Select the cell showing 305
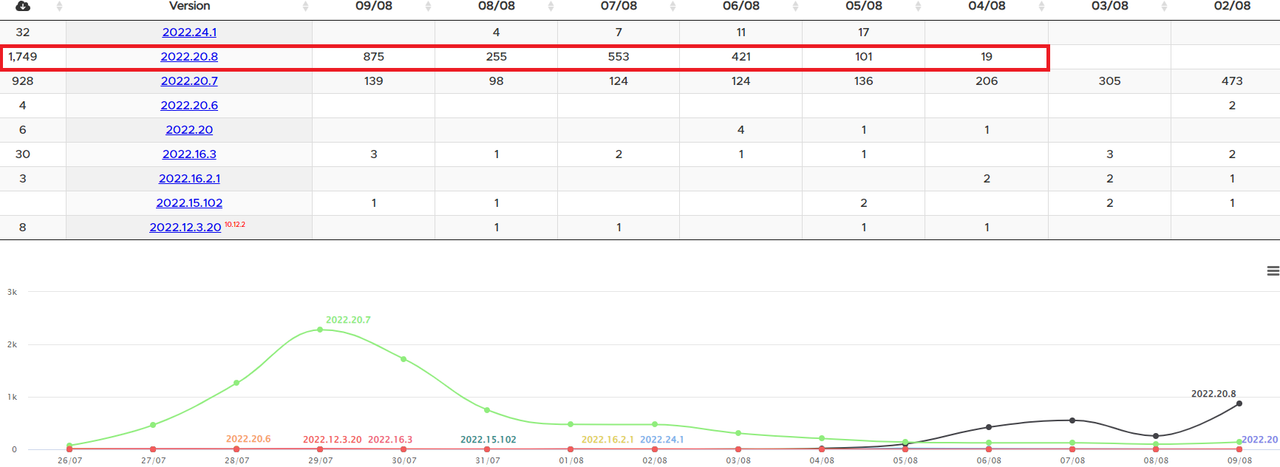 tap(1109, 81)
